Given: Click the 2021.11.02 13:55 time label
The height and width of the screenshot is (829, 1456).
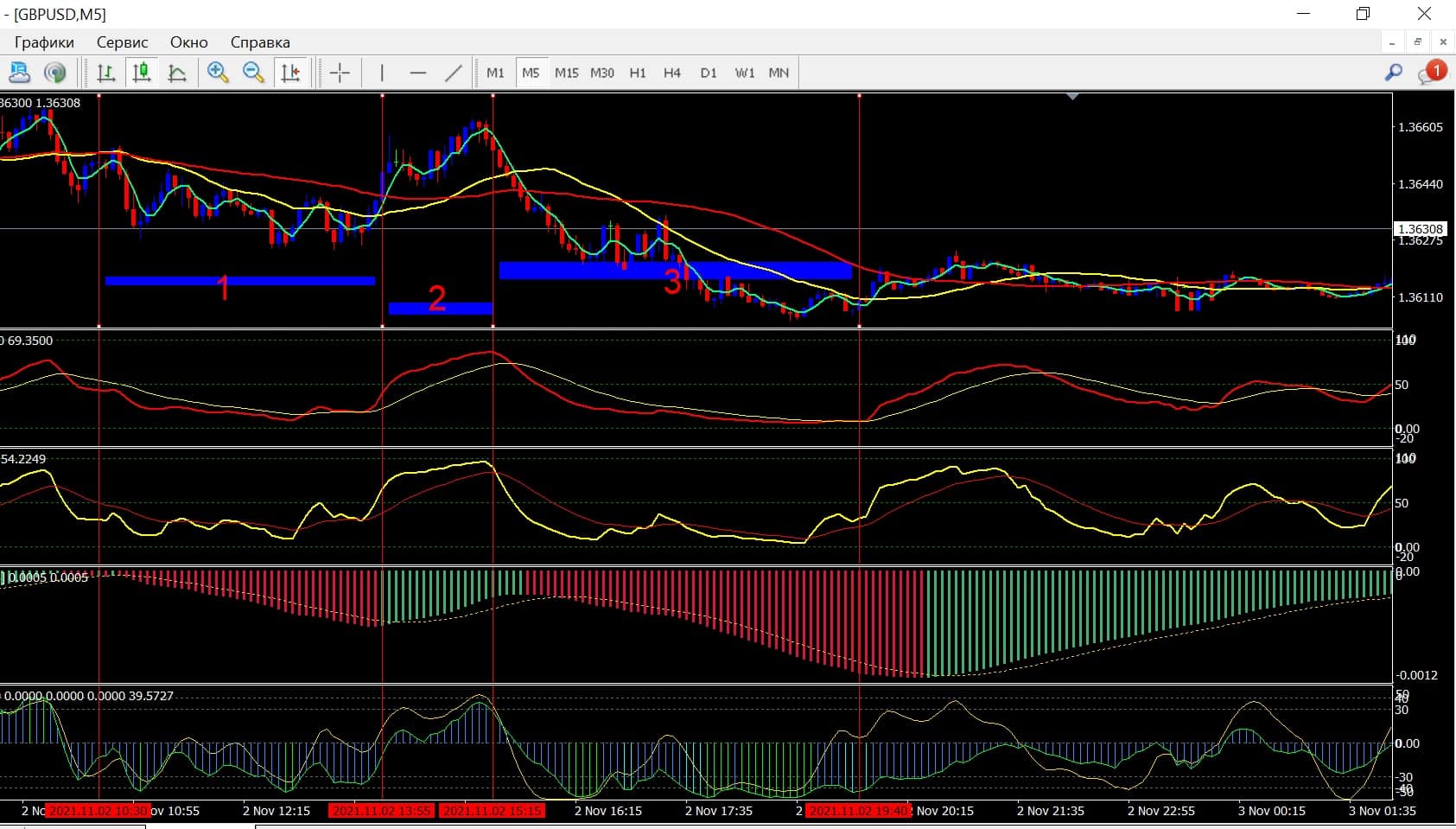Looking at the screenshot, I should click(x=381, y=811).
